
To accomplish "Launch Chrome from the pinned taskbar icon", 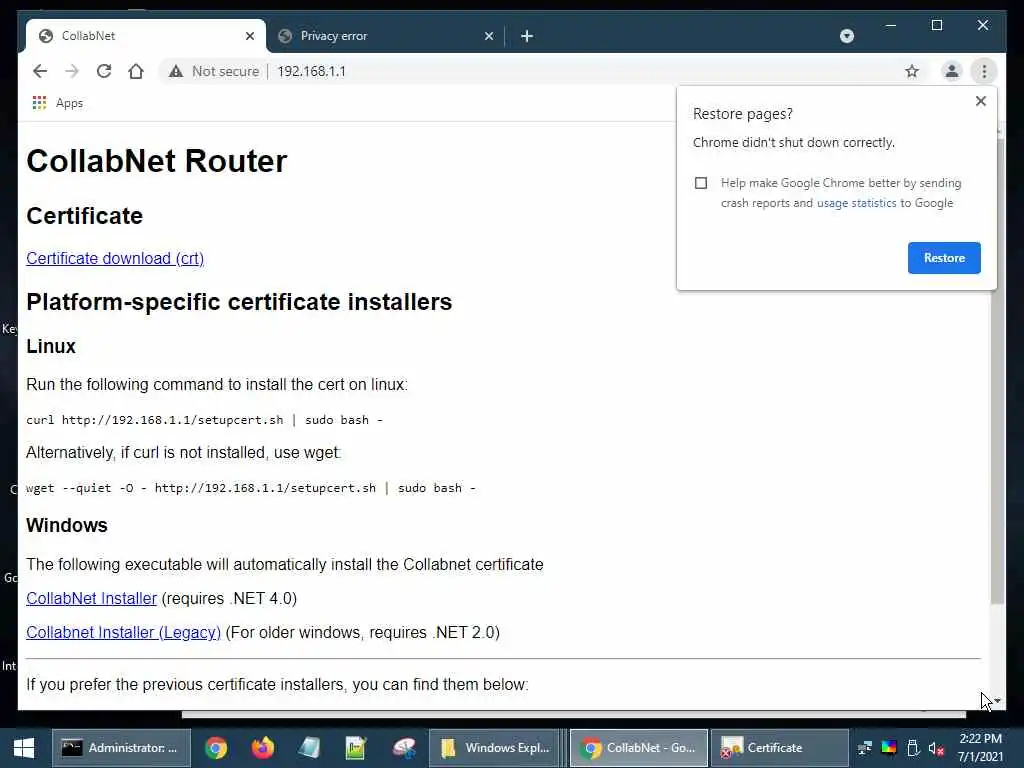I will [216, 748].
